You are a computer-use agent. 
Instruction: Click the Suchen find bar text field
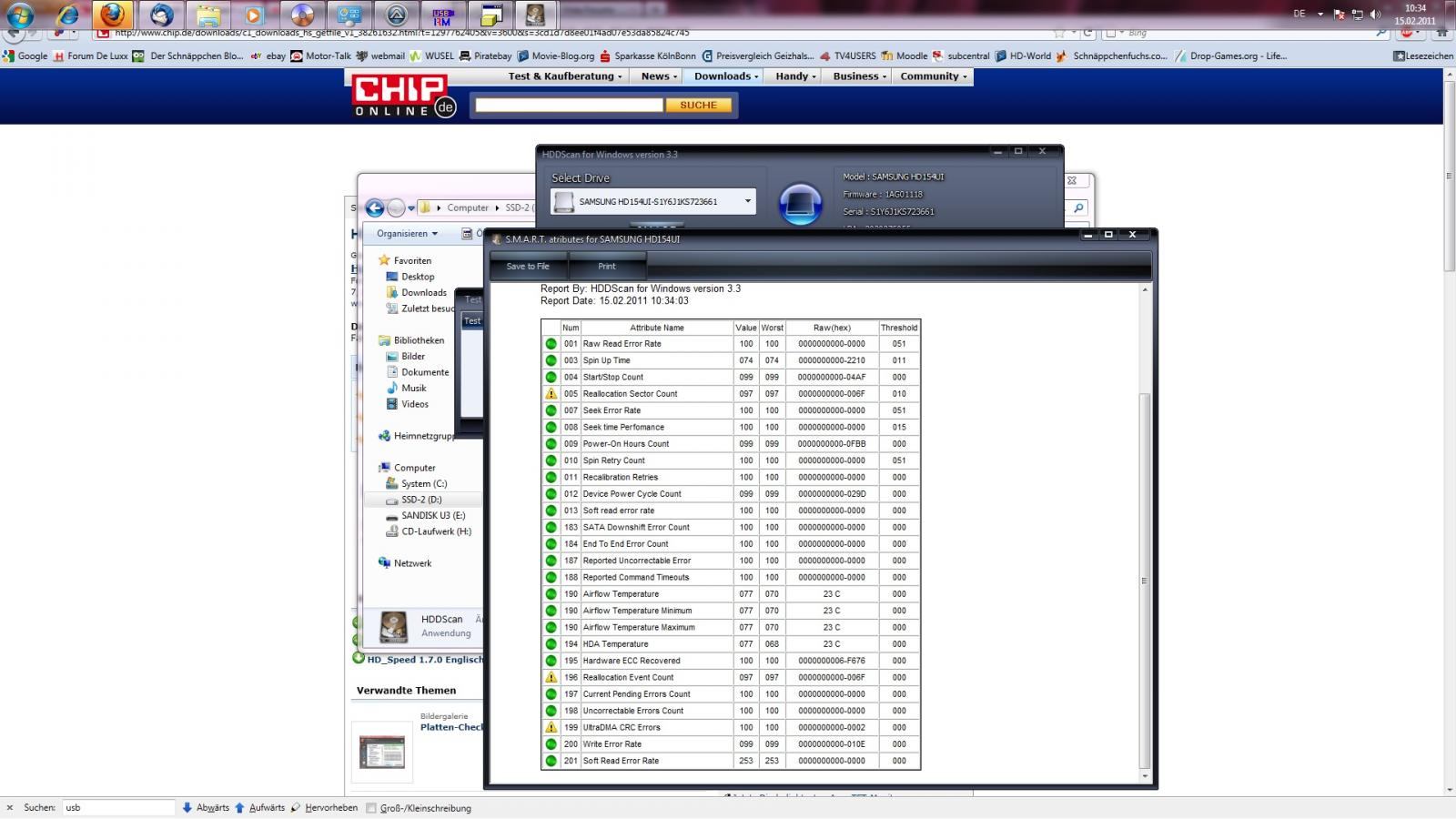point(117,807)
